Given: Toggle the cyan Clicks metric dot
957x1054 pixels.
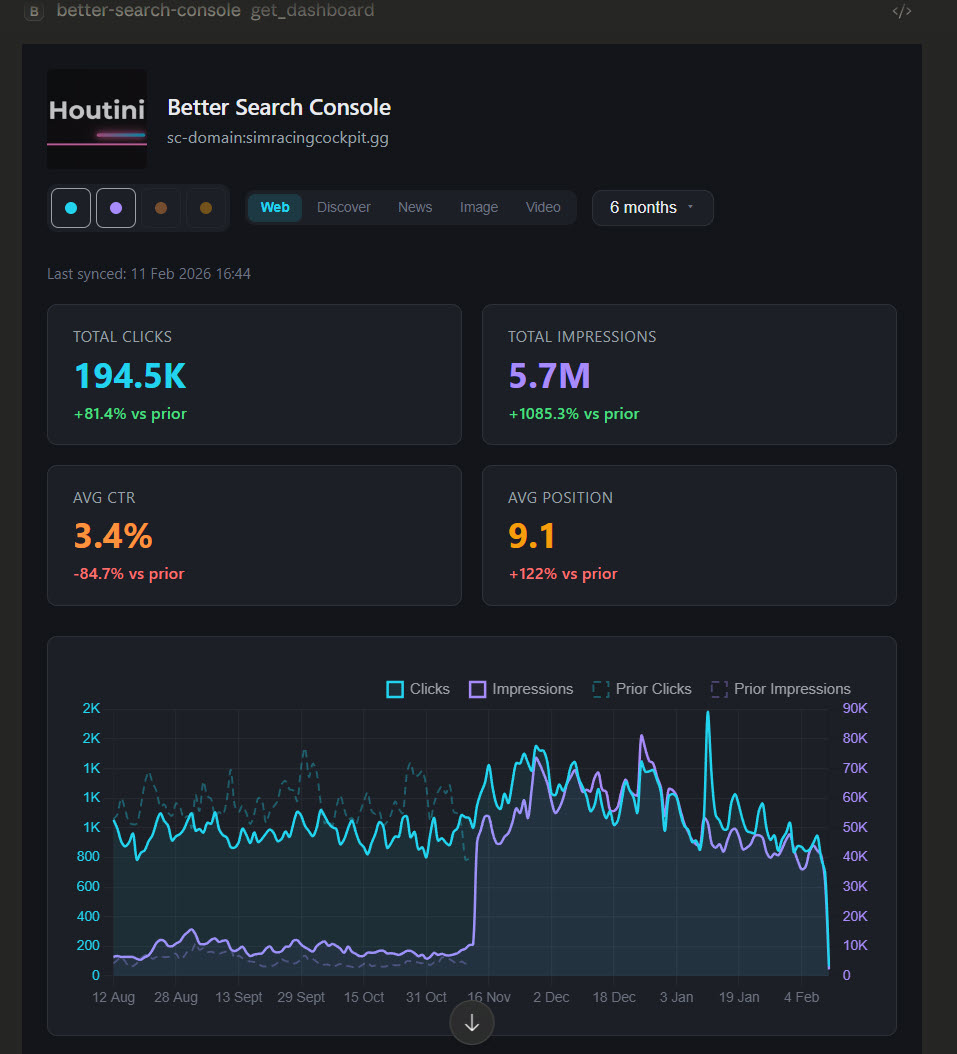Looking at the screenshot, I should 70,207.
